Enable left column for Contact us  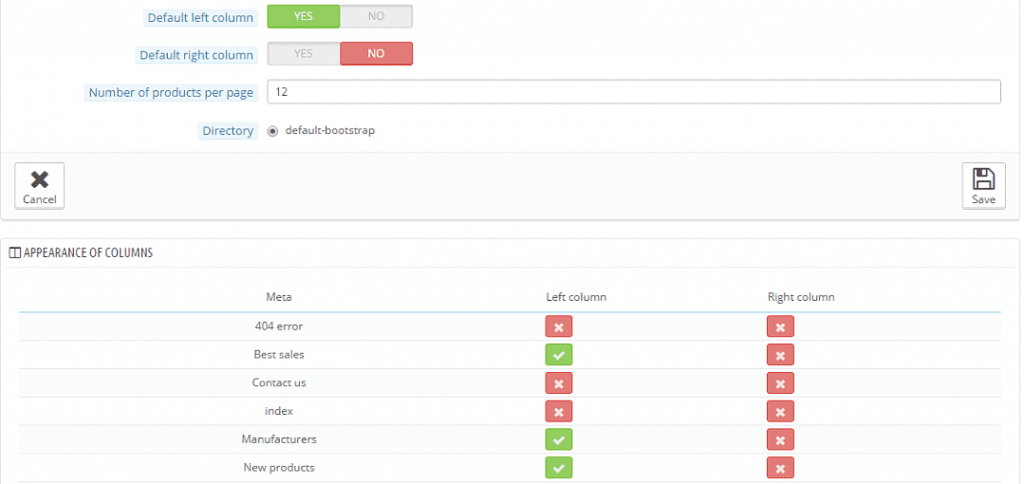point(558,383)
